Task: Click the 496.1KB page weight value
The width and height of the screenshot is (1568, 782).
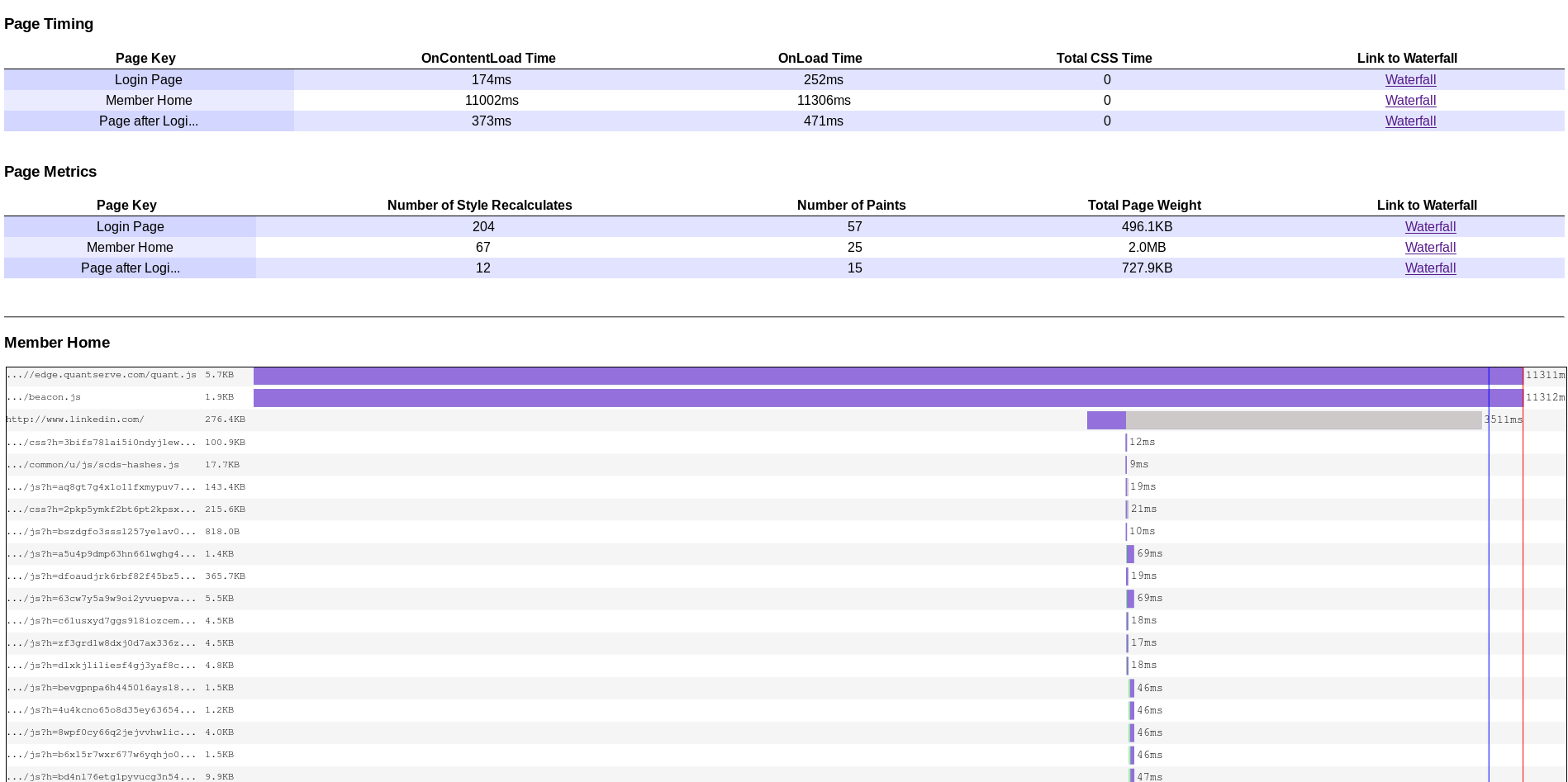Action: (x=1147, y=227)
